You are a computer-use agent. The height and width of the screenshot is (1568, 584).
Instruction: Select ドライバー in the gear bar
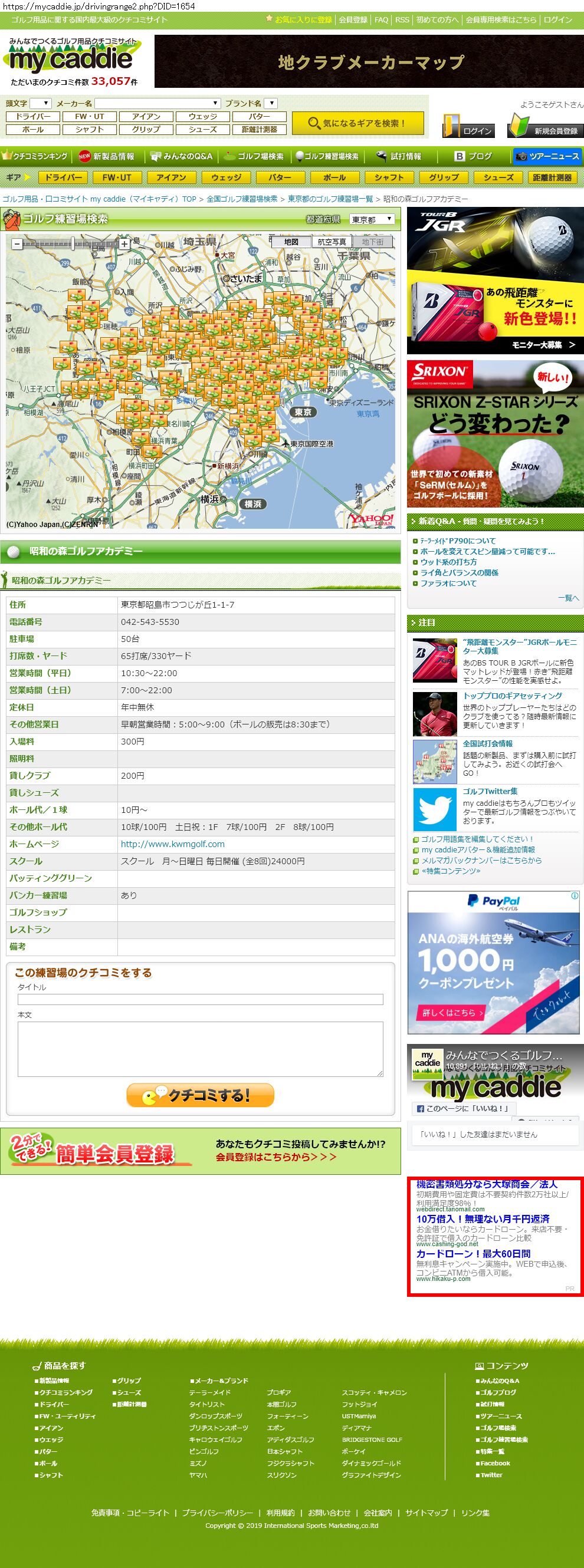click(x=63, y=177)
